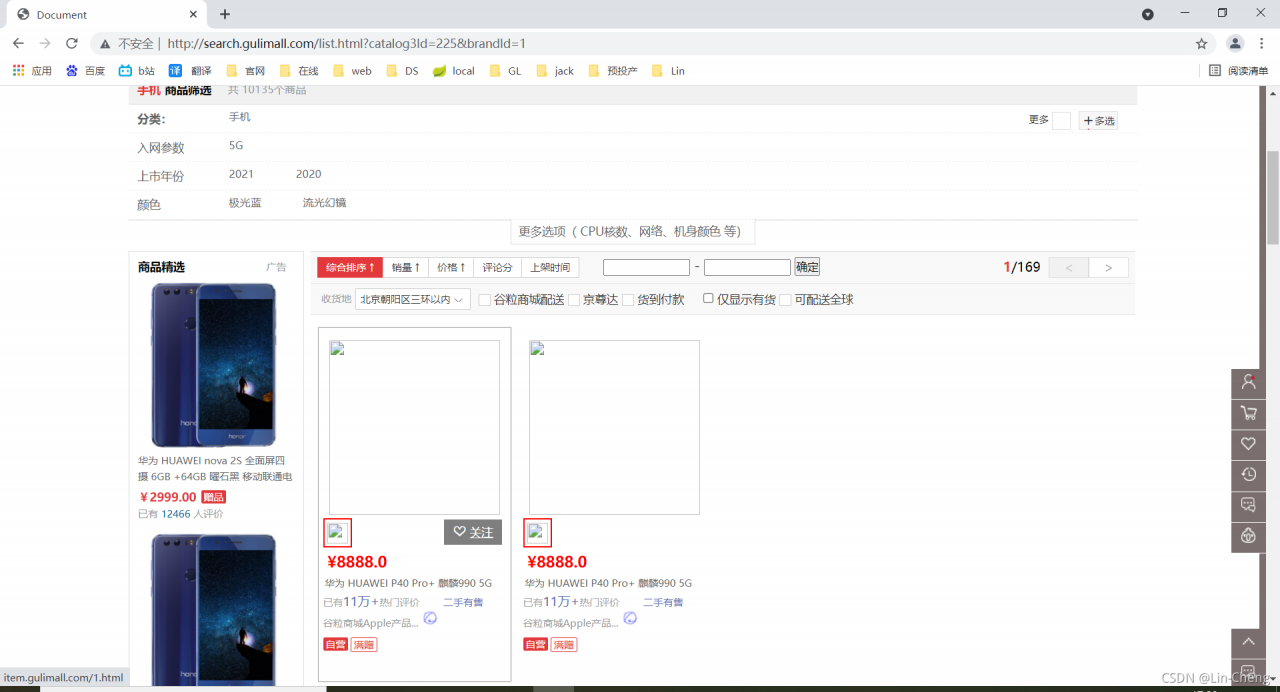Open the 百度 bookmark

coord(85,71)
